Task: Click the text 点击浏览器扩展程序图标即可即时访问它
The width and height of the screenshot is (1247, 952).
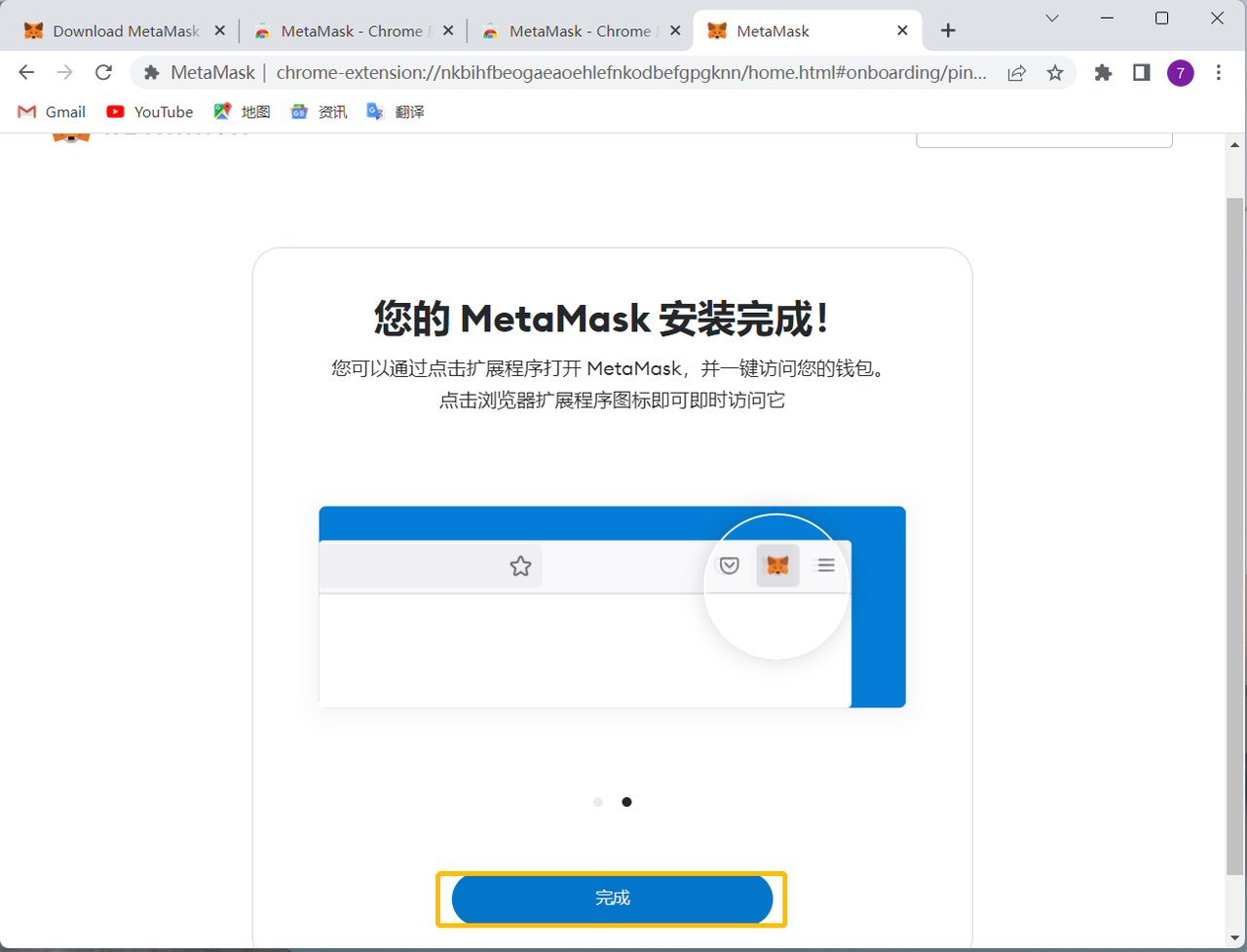Action: tap(612, 400)
